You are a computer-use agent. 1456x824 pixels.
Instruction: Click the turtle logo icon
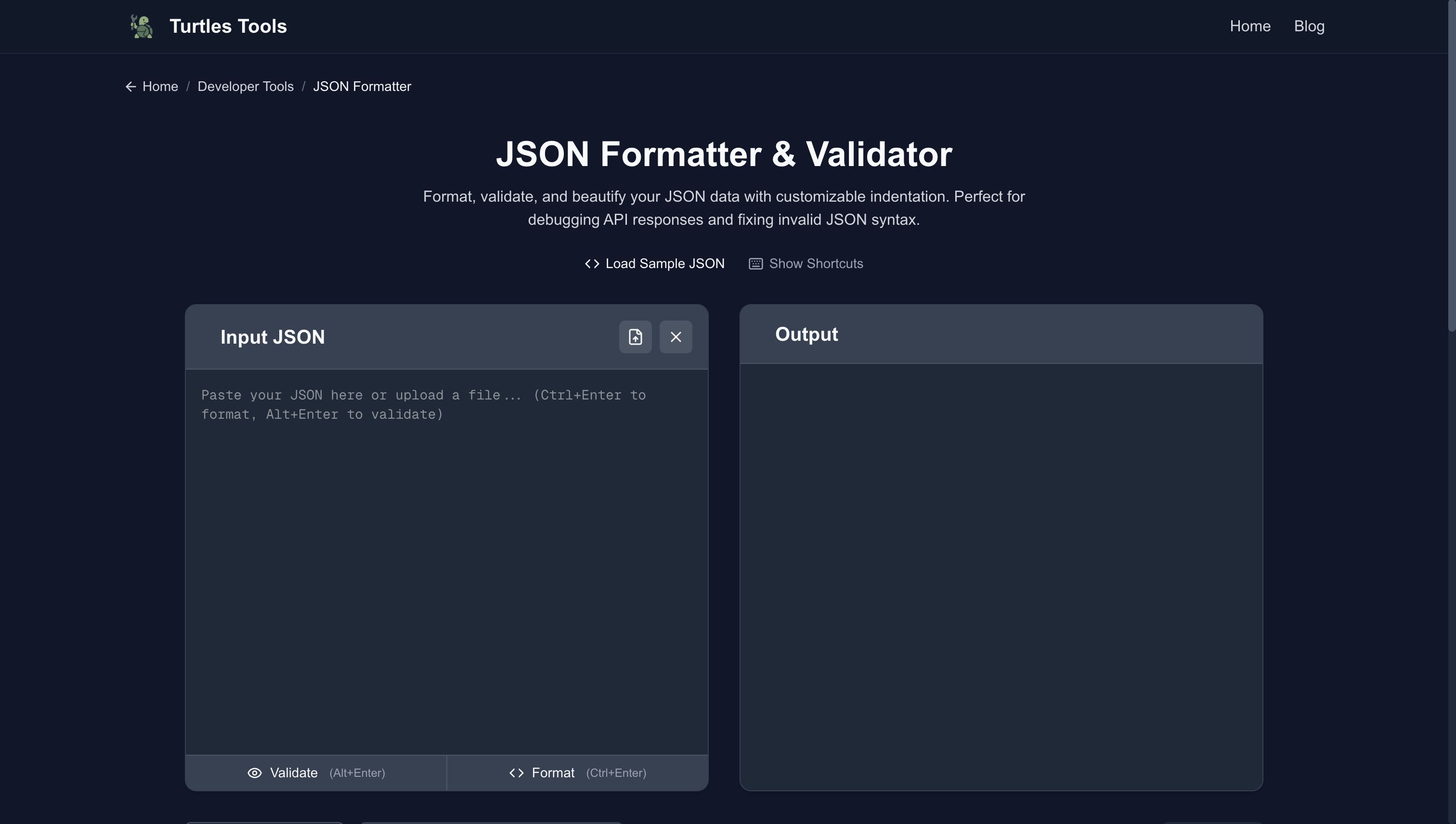pyautogui.click(x=142, y=26)
